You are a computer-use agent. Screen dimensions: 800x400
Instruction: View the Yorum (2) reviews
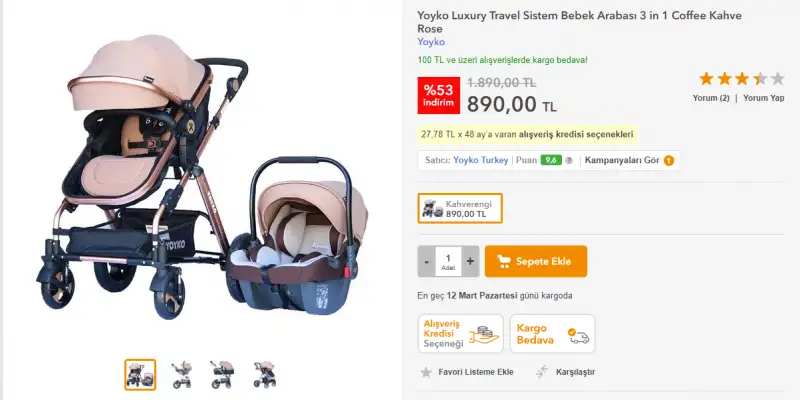point(711,98)
